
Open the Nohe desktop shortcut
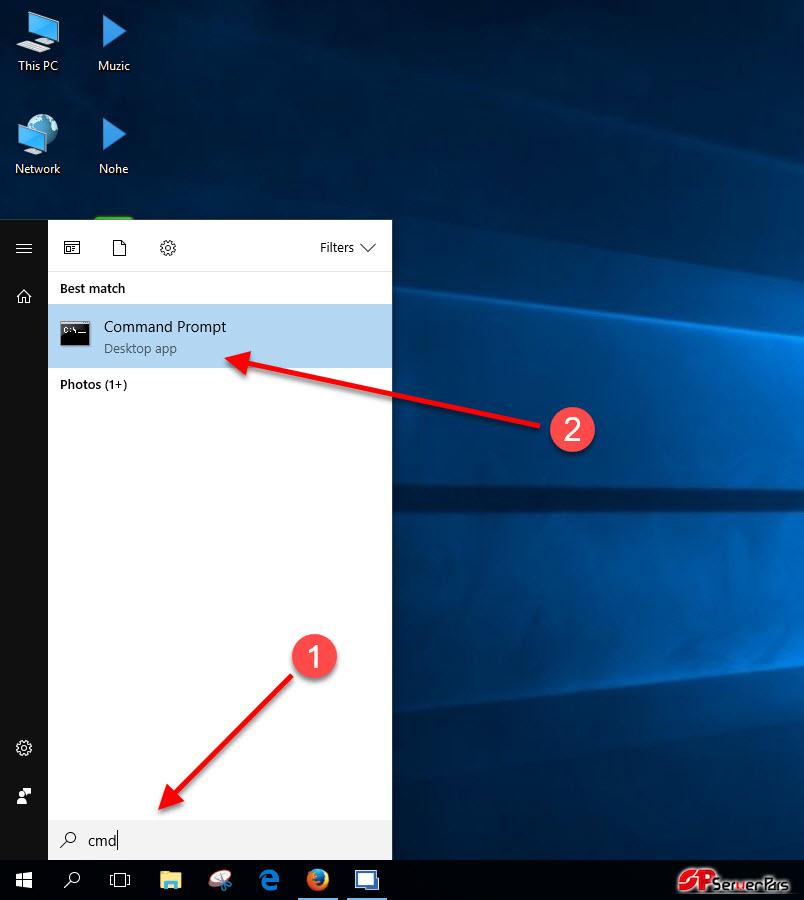coord(114,144)
